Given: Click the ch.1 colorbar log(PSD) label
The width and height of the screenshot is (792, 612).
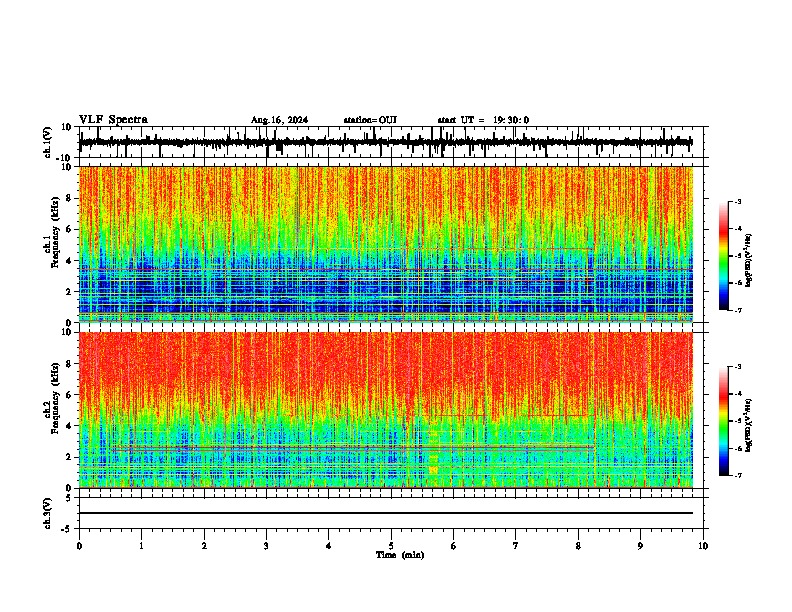Looking at the screenshot, I should click(748, 260).
